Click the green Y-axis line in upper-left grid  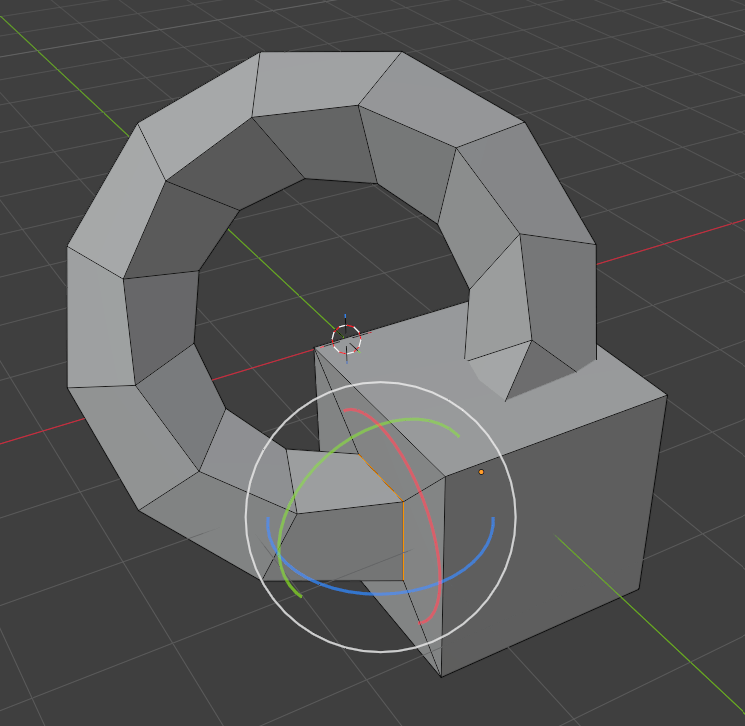click(x=64, y=76)
